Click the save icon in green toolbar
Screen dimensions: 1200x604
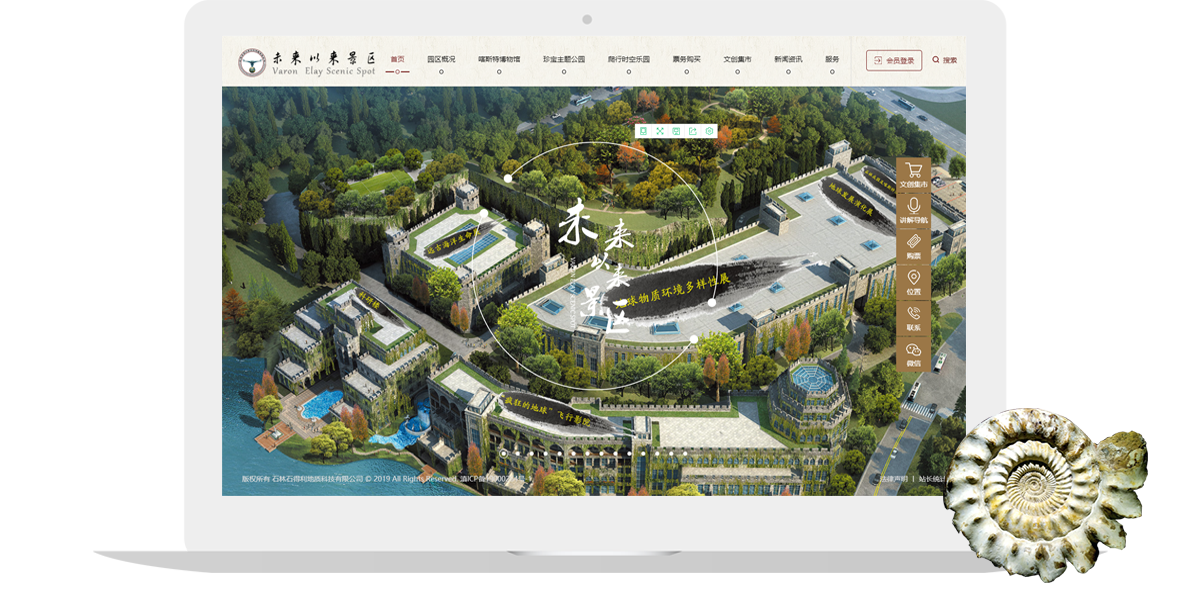click(x=676, y=131)
